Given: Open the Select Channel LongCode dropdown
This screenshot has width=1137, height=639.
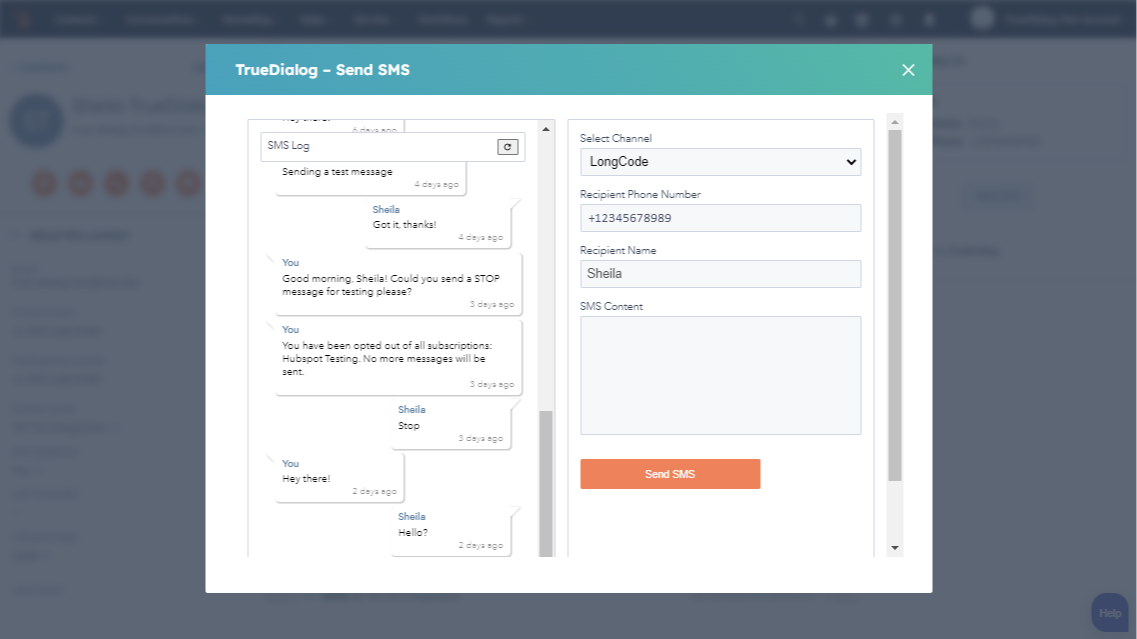Looking at the screenshot, I should (720, 162).
